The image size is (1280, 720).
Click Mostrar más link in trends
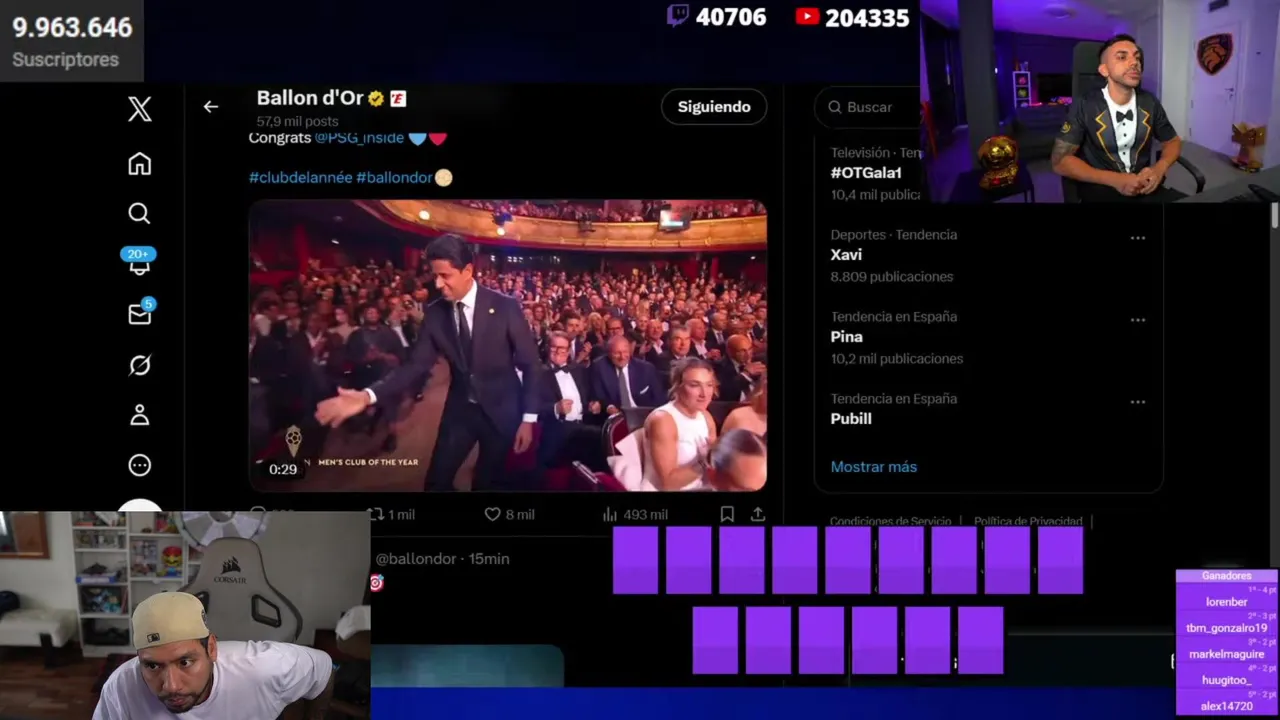(x=873, y=467)
